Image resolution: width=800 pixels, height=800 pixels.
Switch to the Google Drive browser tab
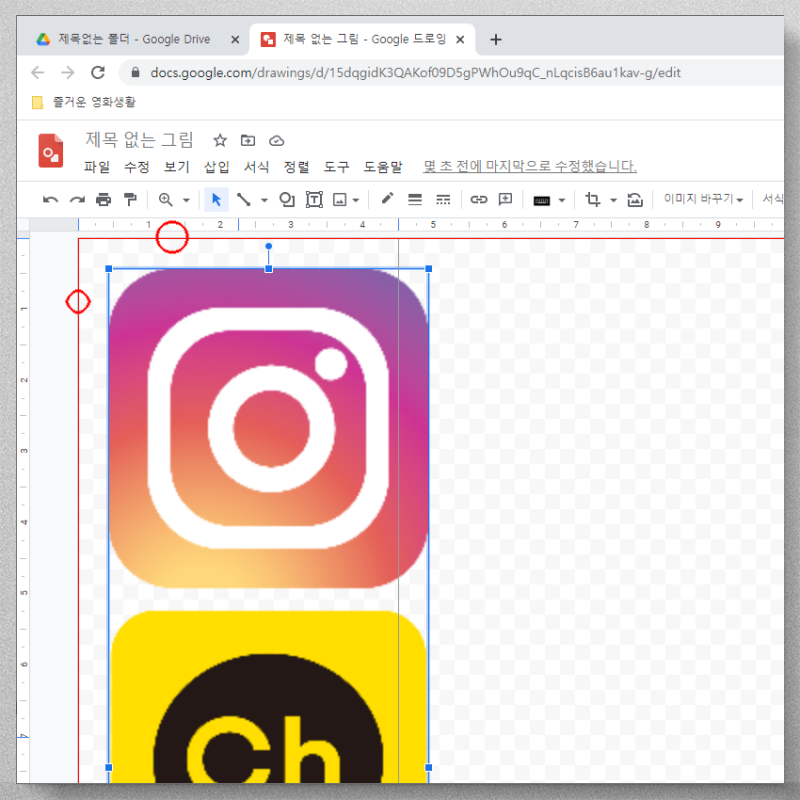click(x=134, y=39)
